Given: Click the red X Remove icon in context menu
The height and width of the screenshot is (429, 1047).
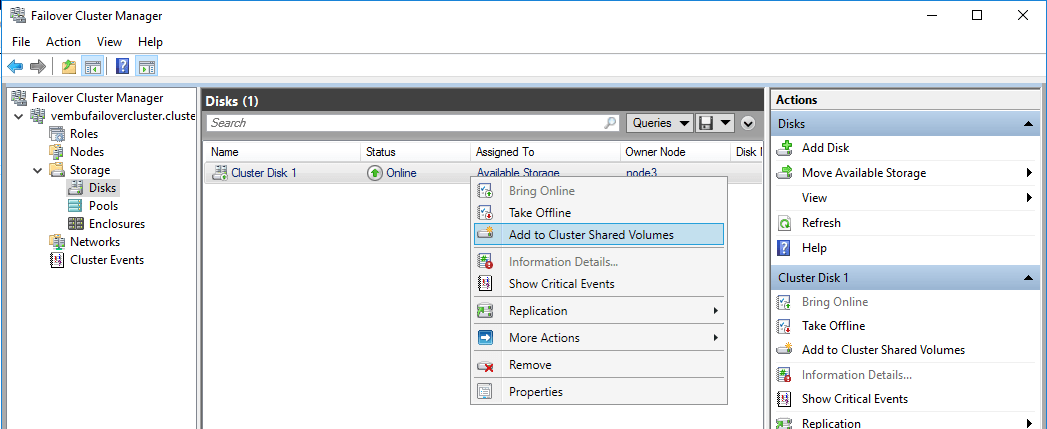Looking at the screenshot, I should (485, 366).
